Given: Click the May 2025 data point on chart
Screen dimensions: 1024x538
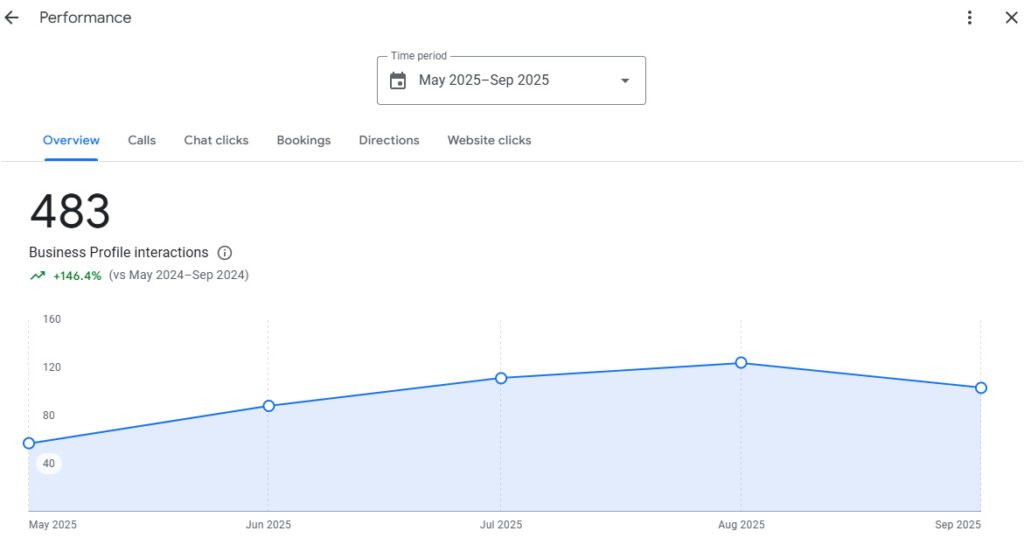Looking at the screenshot, I should pyautogui.click(x=29, y=443).
